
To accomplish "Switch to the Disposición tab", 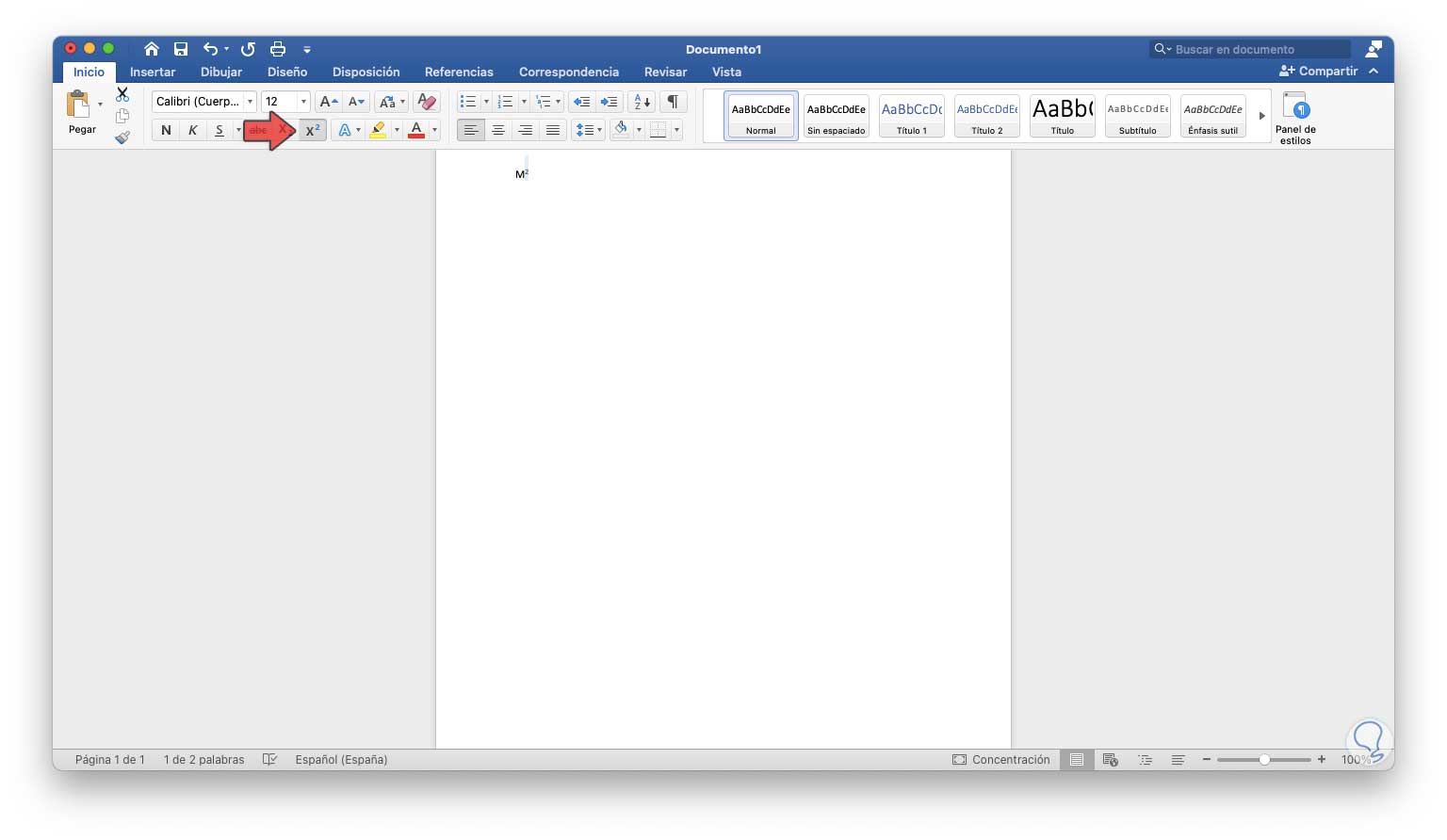I will [366, 72].
